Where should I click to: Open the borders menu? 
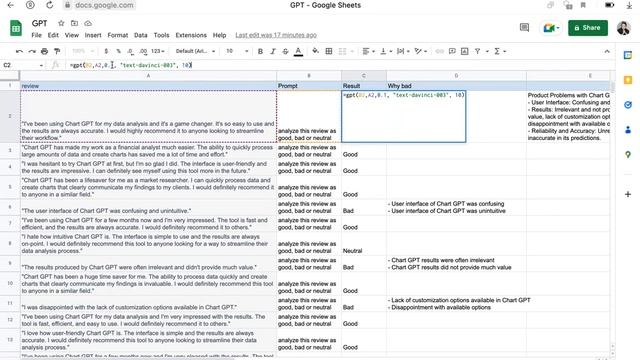coord(329,51)
